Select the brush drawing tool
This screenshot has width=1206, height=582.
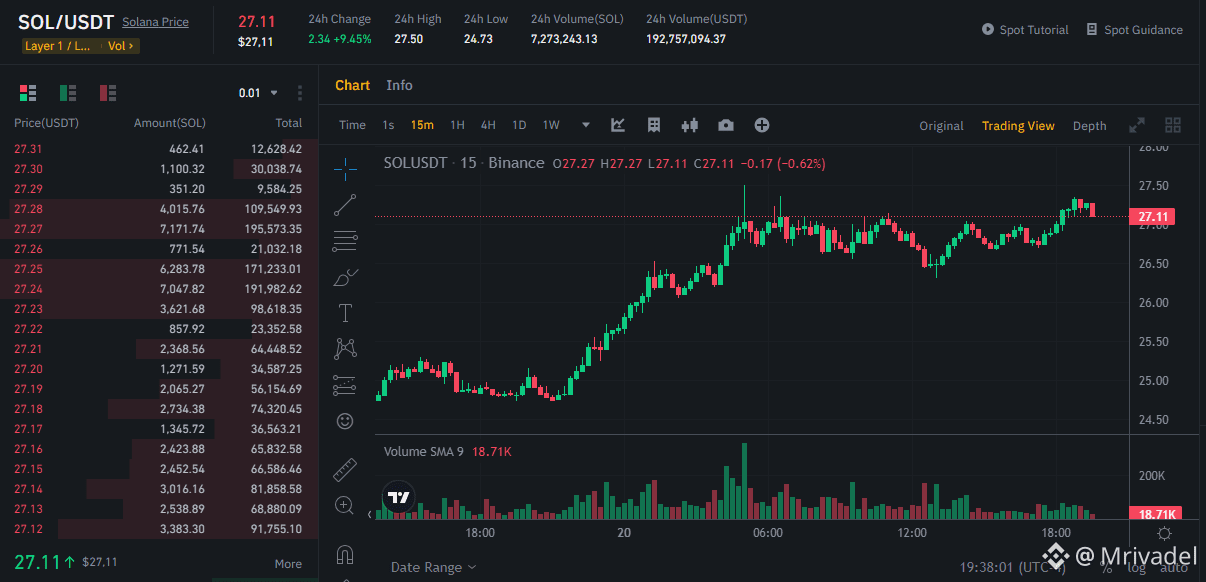pos(345,277)
